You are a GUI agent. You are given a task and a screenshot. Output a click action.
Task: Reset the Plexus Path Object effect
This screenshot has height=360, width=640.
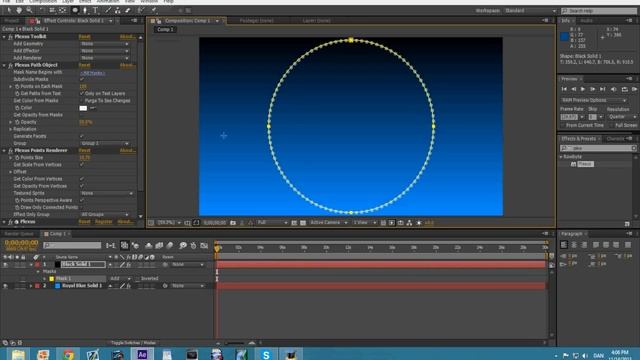click(x=84, y=65)
